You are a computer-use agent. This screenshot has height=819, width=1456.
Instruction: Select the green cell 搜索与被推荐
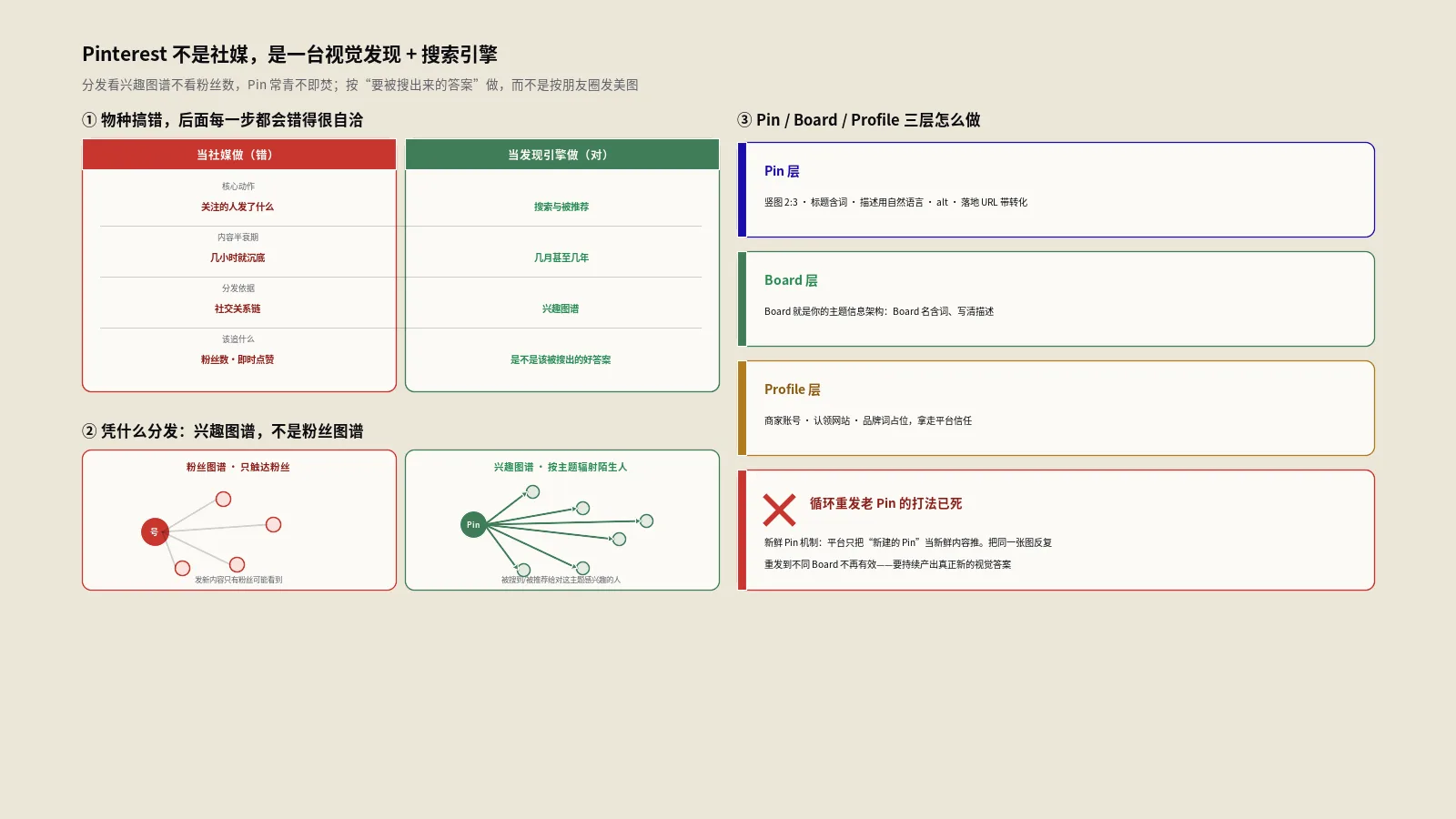(x=561, y=207)
